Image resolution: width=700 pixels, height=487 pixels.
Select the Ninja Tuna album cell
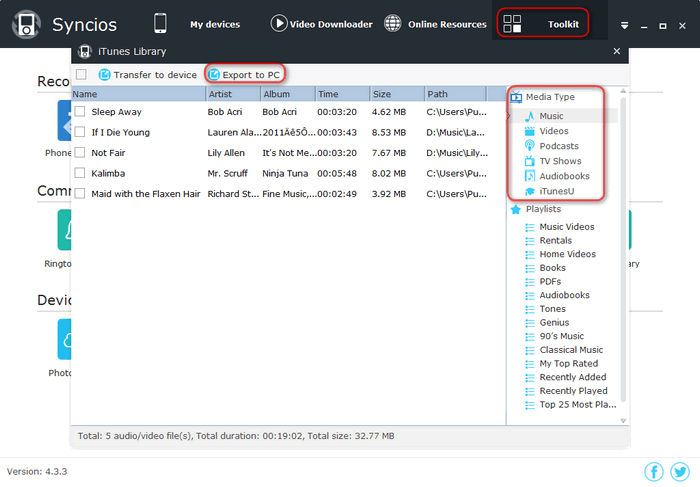coord(285,173)
